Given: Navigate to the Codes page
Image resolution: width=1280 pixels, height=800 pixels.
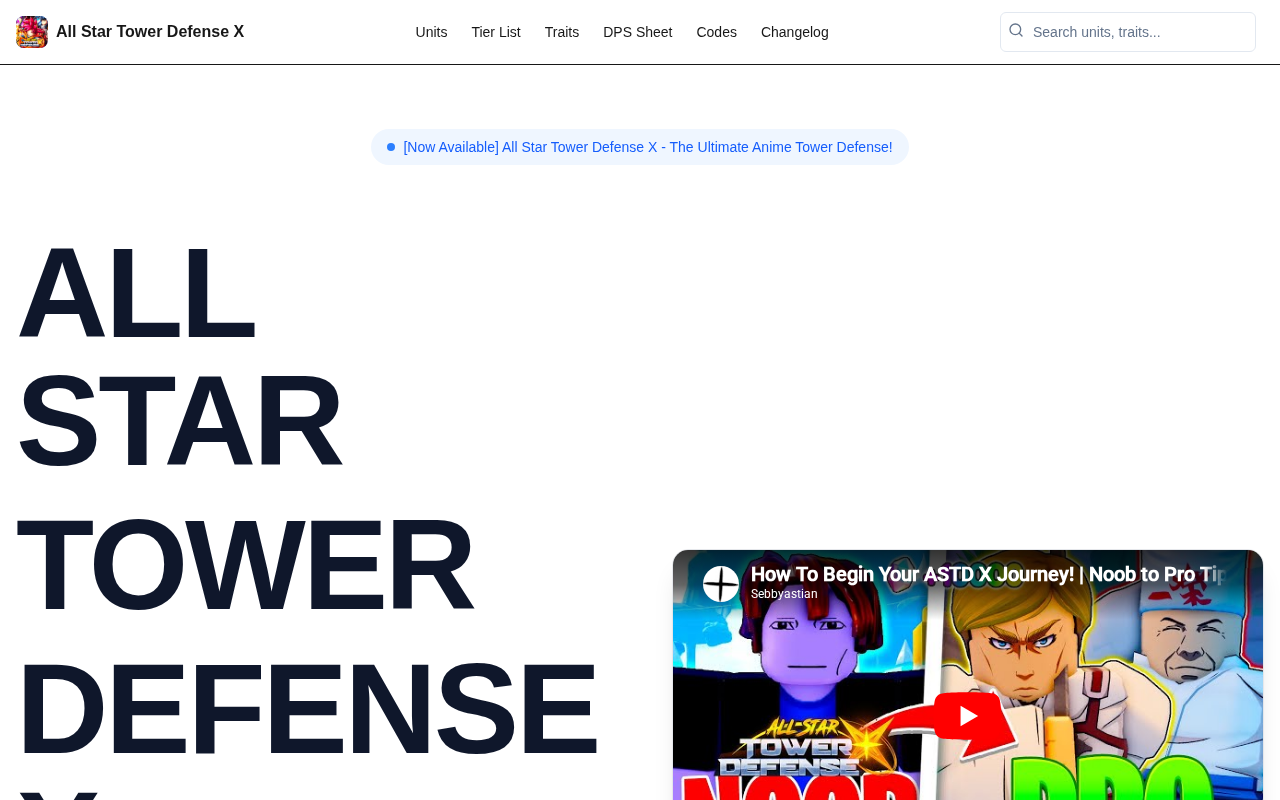Looking at the screenshot, I should (x=717, y=32).
